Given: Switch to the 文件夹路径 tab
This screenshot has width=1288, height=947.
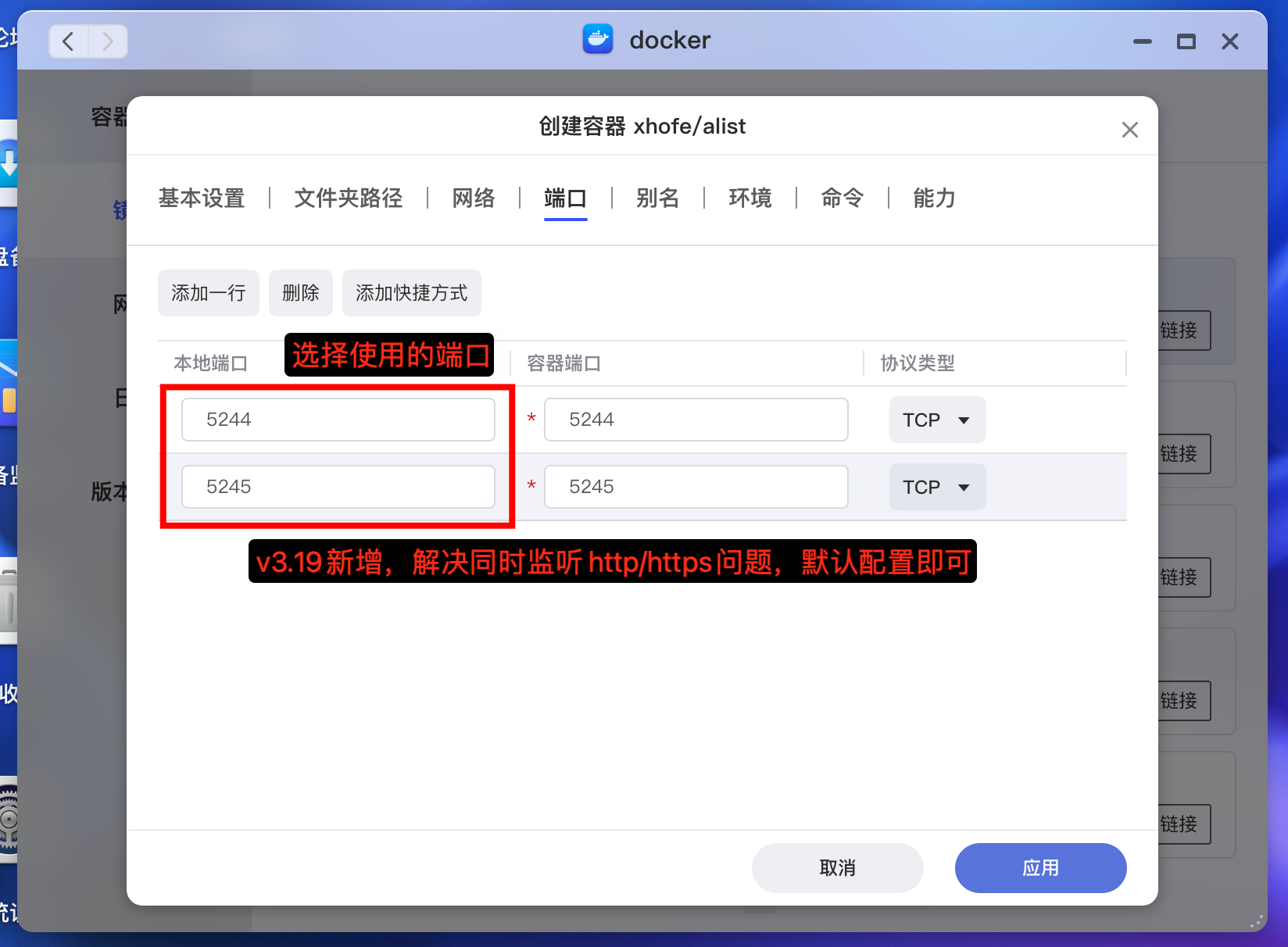Looking at the screenshot, I should 349,198.
